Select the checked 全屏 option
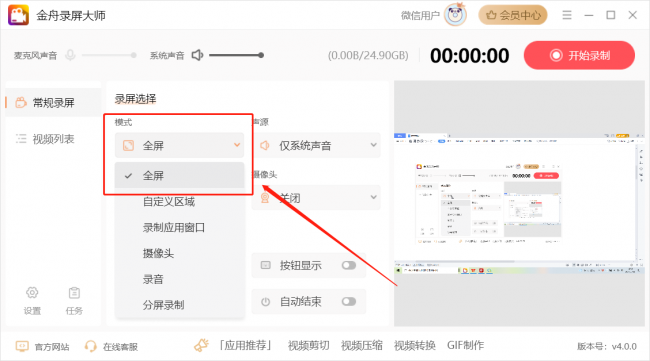The height and width of the screenshot is (361, 650). [x=179, y=176]
